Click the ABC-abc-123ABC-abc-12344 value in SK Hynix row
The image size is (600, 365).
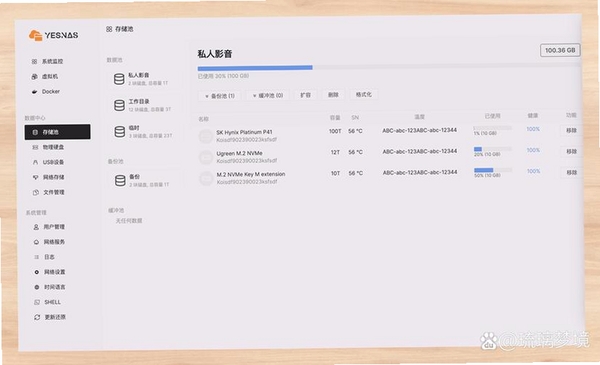[x=419, y=130]
